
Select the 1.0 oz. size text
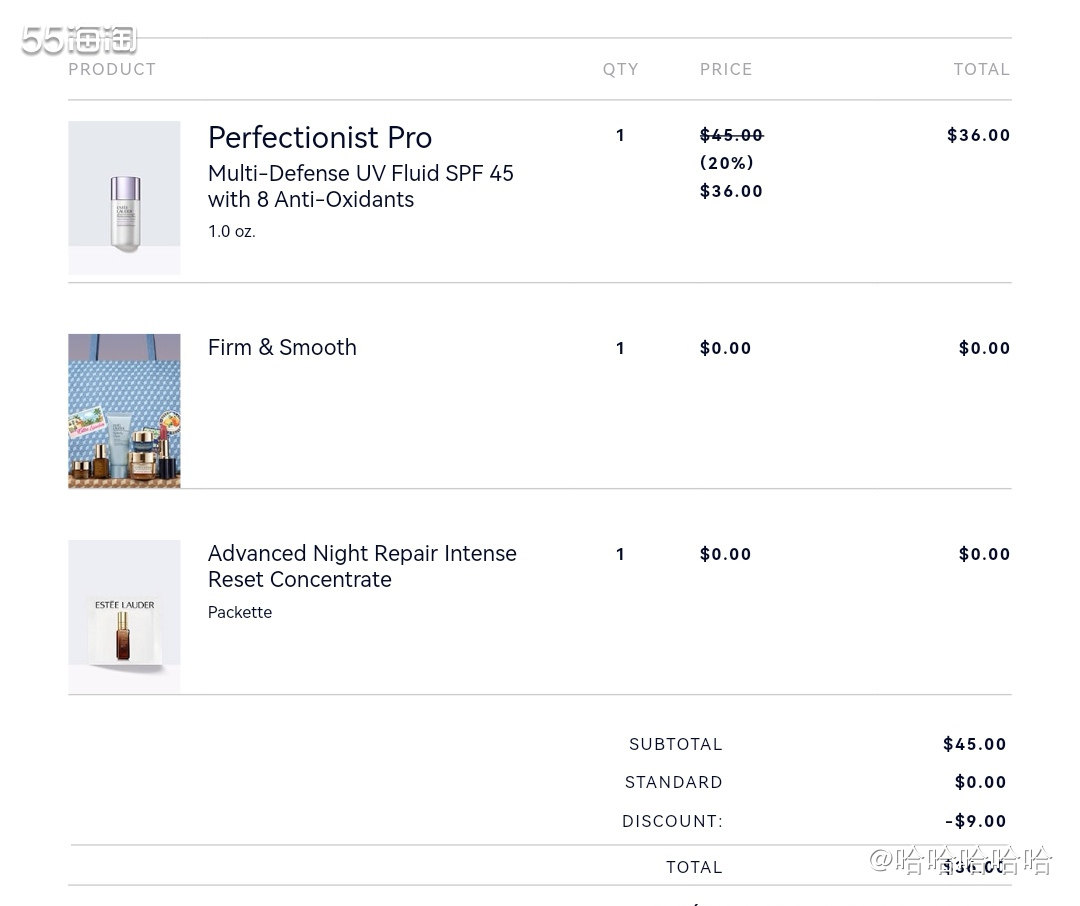coord(231,231)
